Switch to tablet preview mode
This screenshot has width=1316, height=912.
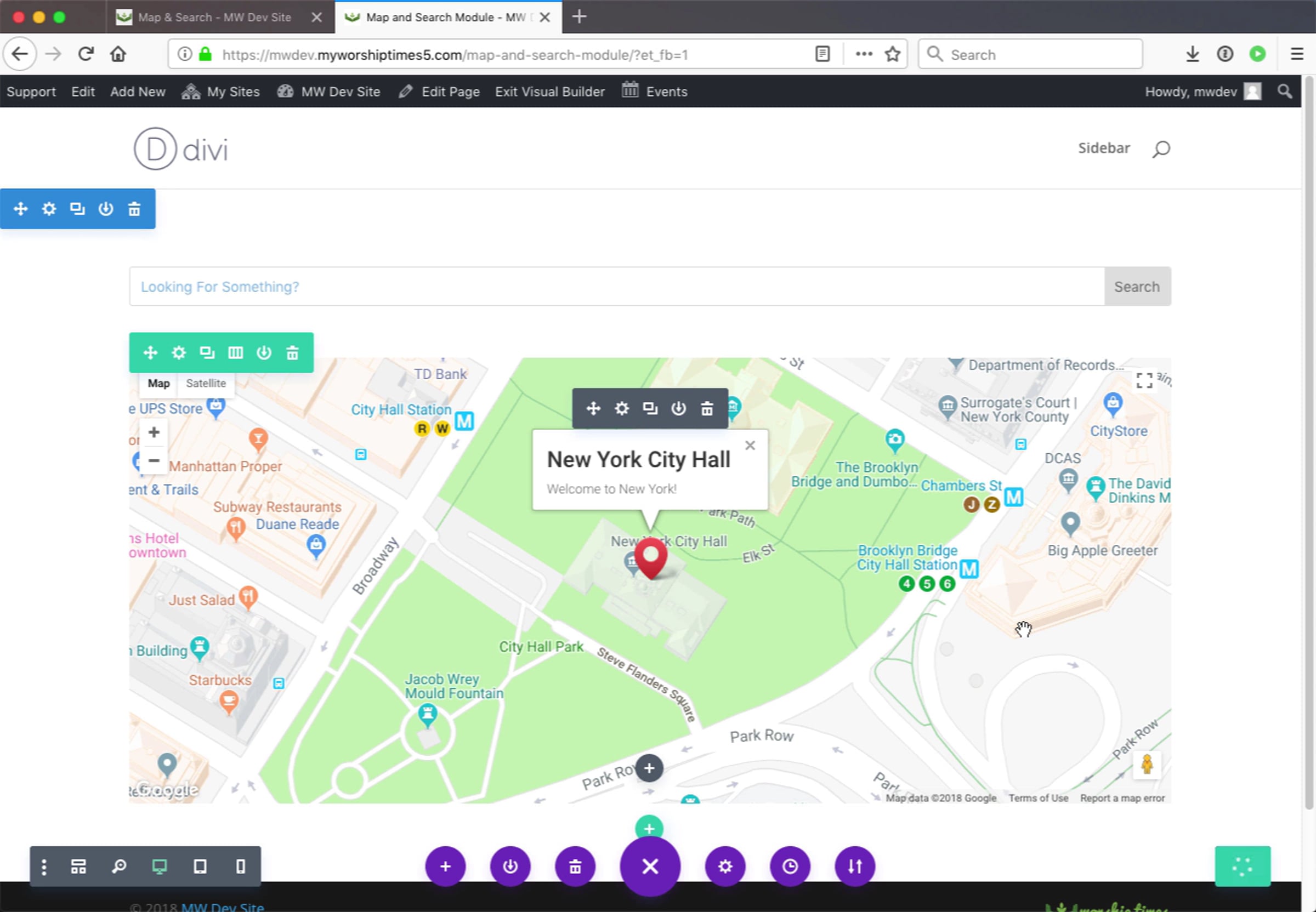[200, 867]
